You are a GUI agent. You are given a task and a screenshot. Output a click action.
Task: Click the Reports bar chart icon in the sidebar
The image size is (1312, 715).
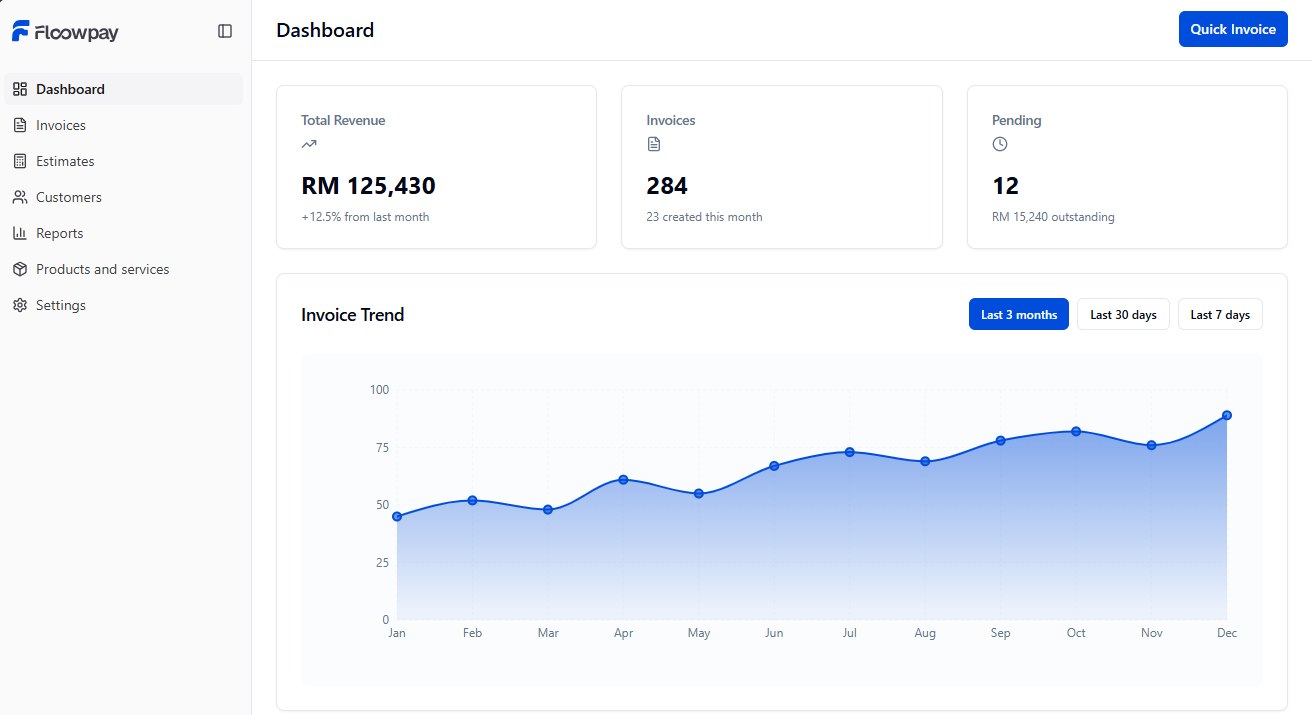click(20, 233)
